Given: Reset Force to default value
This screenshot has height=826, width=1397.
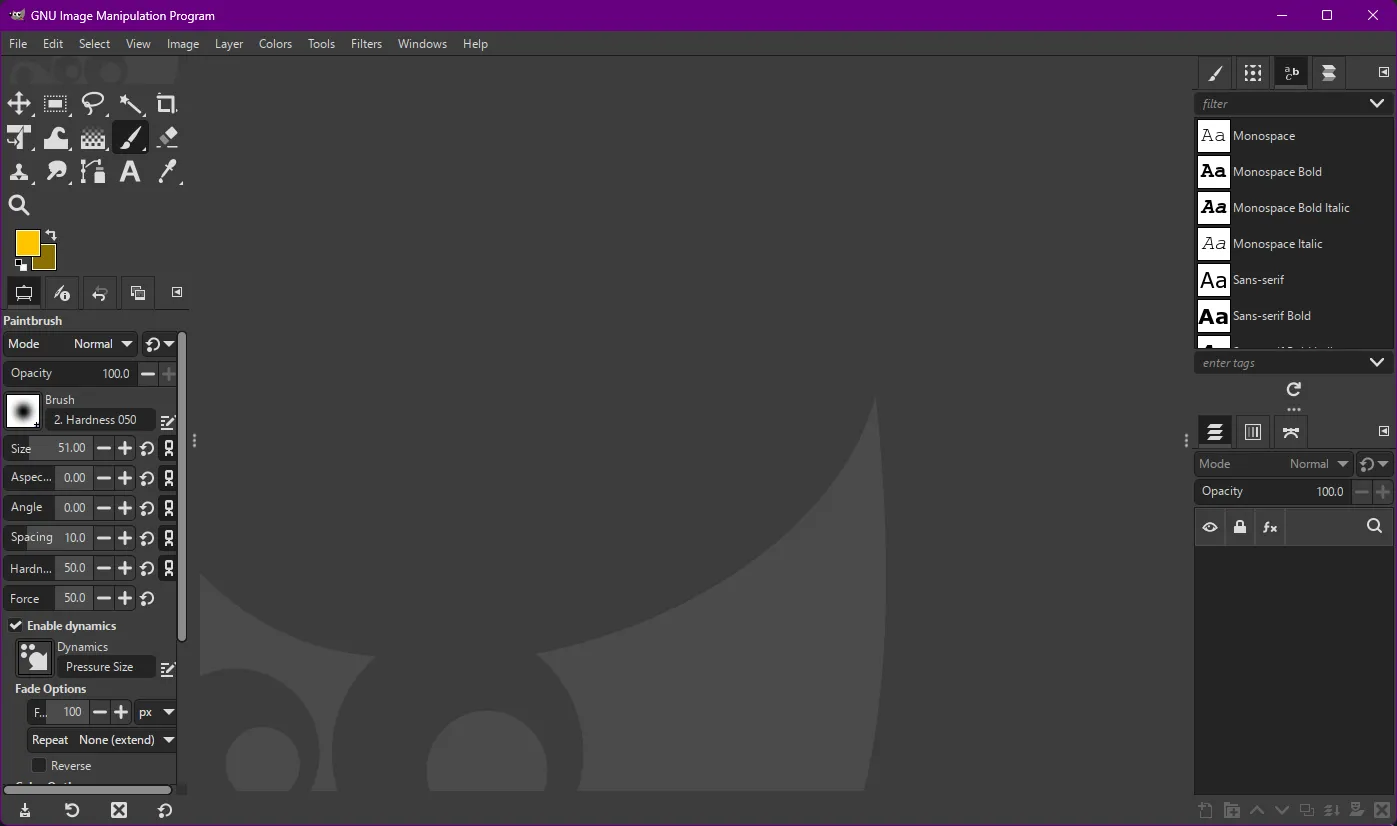Looking at the screenshot, I should pos(147,599).
